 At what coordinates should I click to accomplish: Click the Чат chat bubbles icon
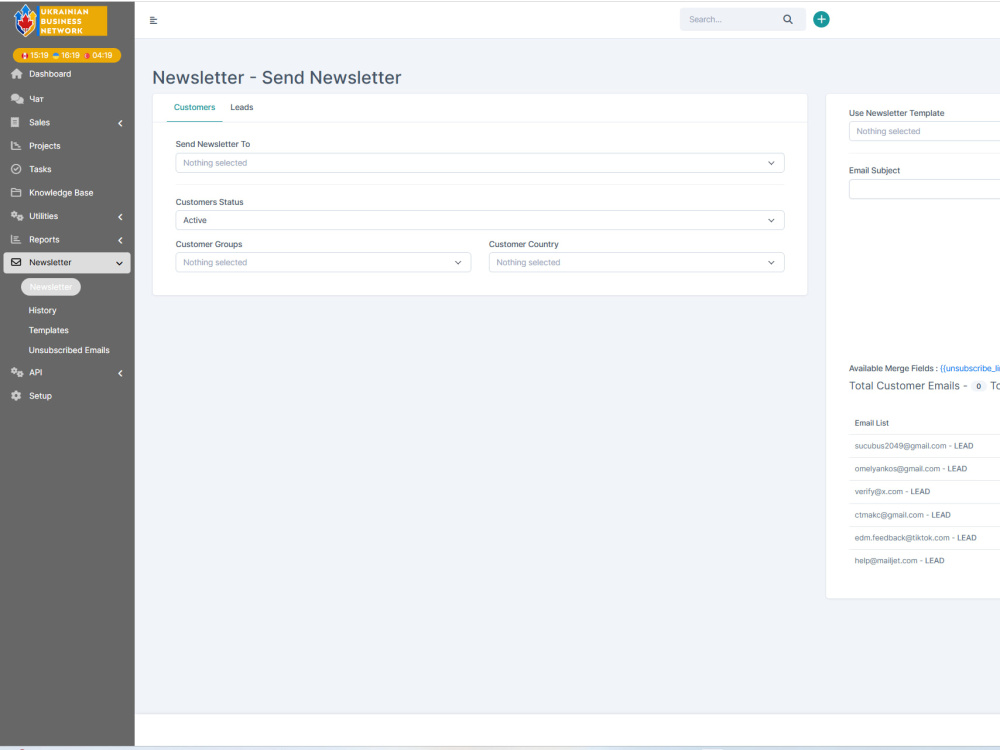(x=17, y=99)
